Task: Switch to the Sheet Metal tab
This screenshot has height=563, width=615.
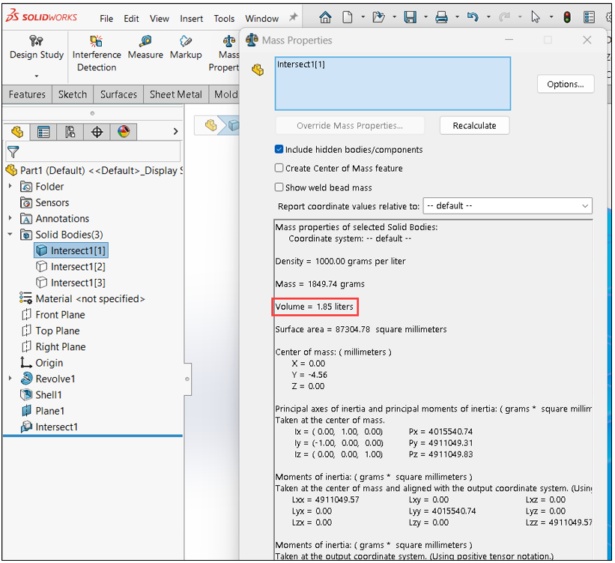Action: pos(176,95)
